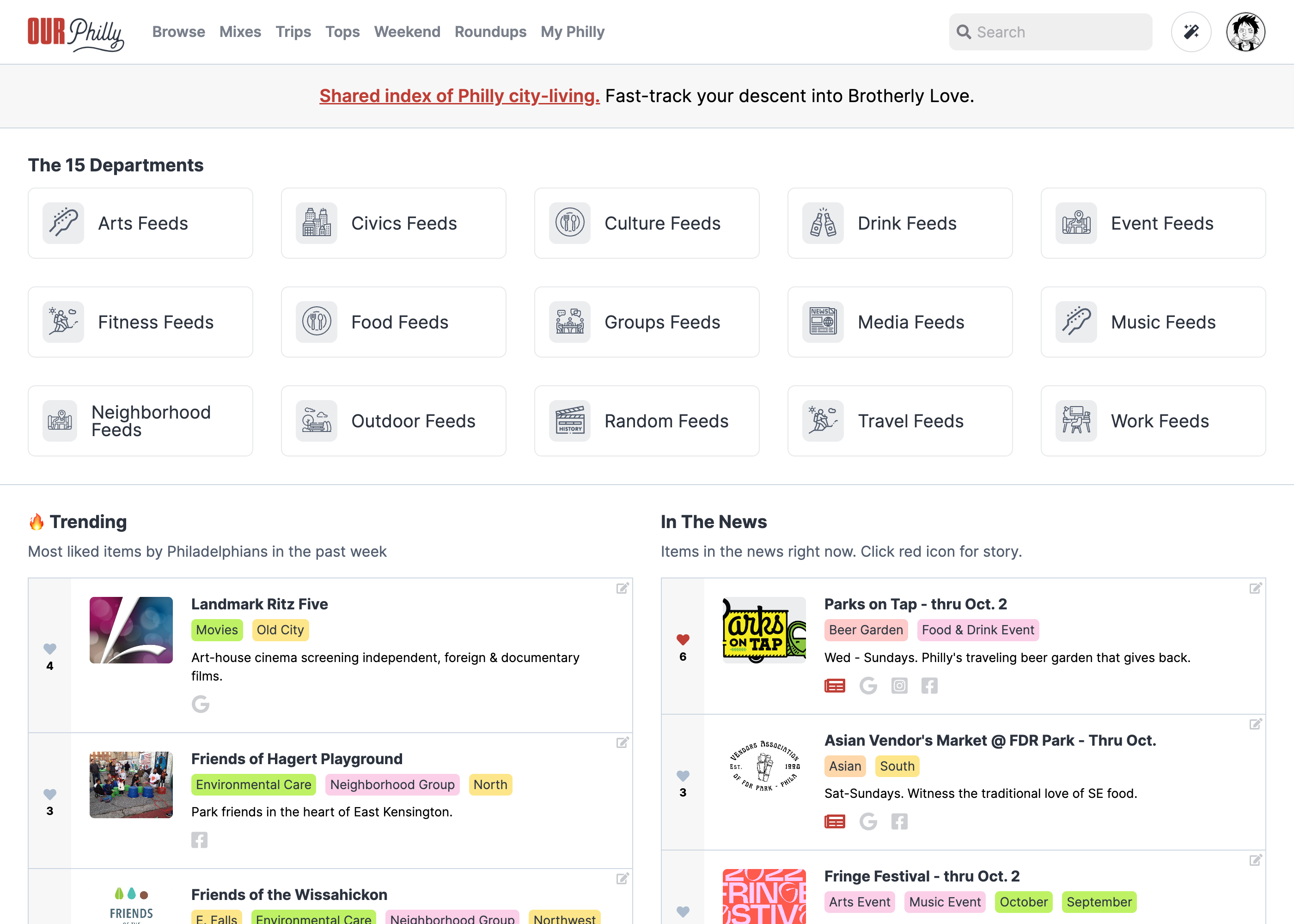The height and width of the screenshot is (924, 1294).
Task: Unlike the Parks on Tap item
Action: [x=683, y=639]
